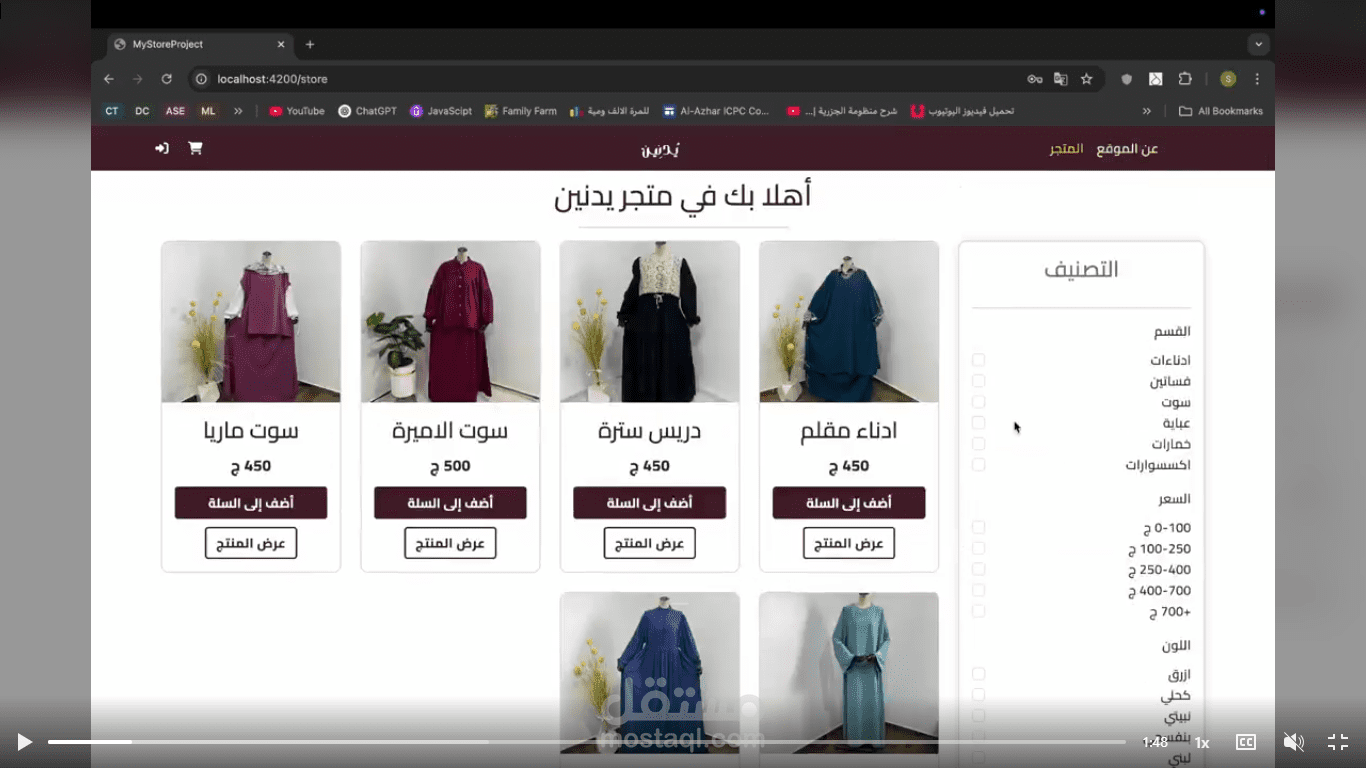The image size is (1366, 768).
Task: Add ادناء مقلم to the cart
Action: [x=849, y=503]
